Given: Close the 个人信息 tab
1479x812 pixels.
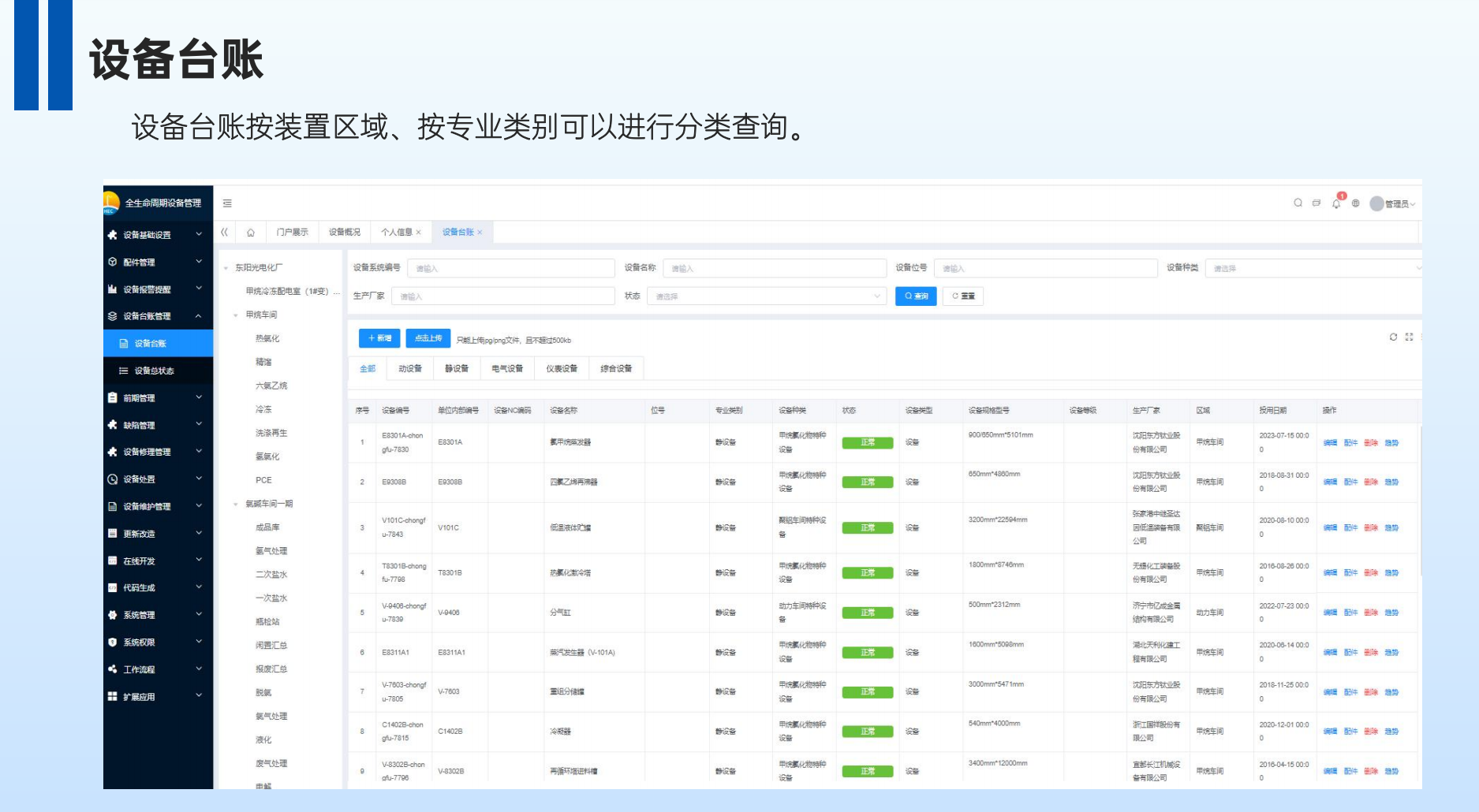Looking at the screenshot, I should point(419,233).
